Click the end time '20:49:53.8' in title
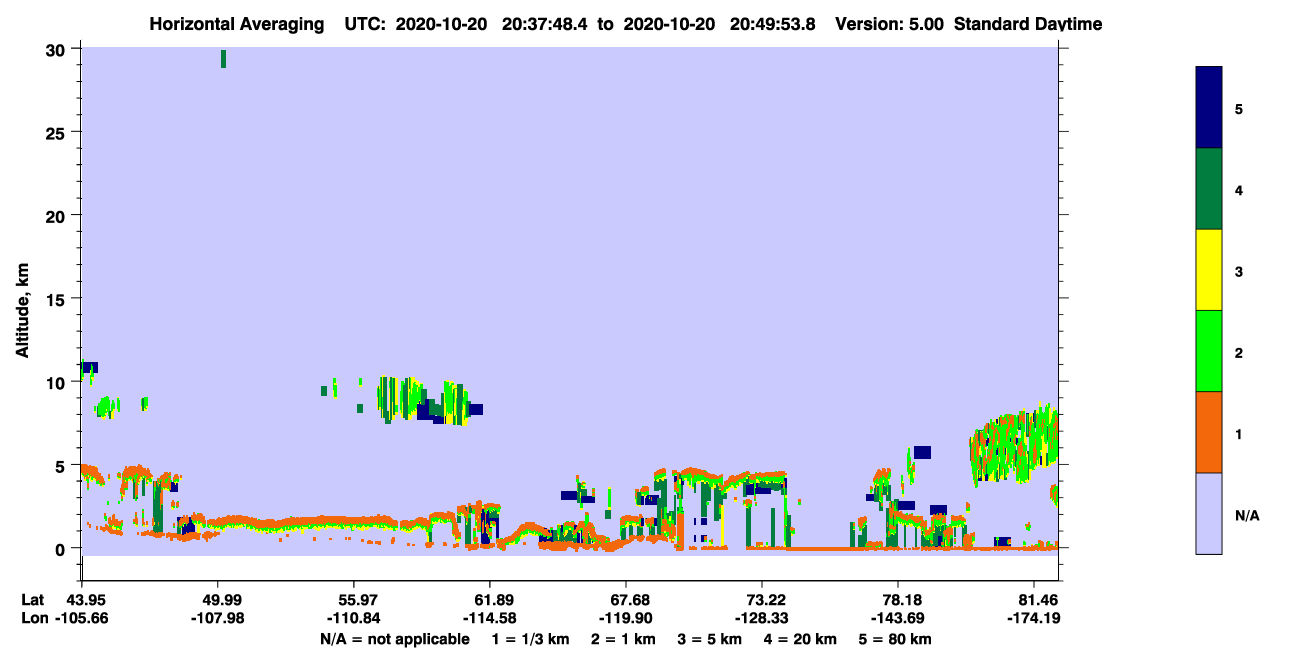Screen dimensions: 1300x667 [775, 24]
